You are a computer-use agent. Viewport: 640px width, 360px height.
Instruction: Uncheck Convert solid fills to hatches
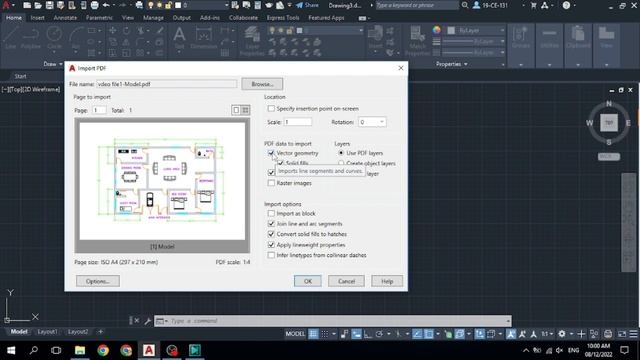271,234
